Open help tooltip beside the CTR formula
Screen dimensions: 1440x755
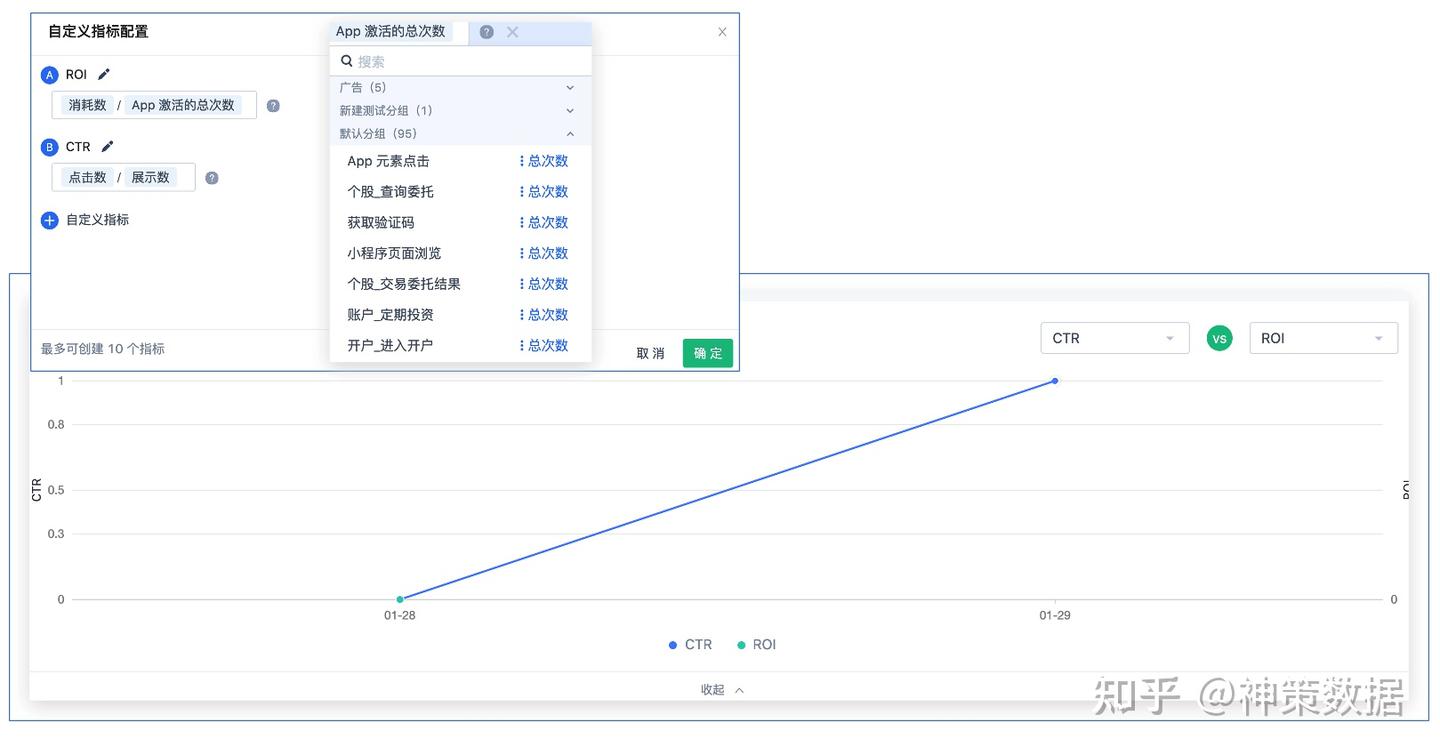tap(210, 177)
